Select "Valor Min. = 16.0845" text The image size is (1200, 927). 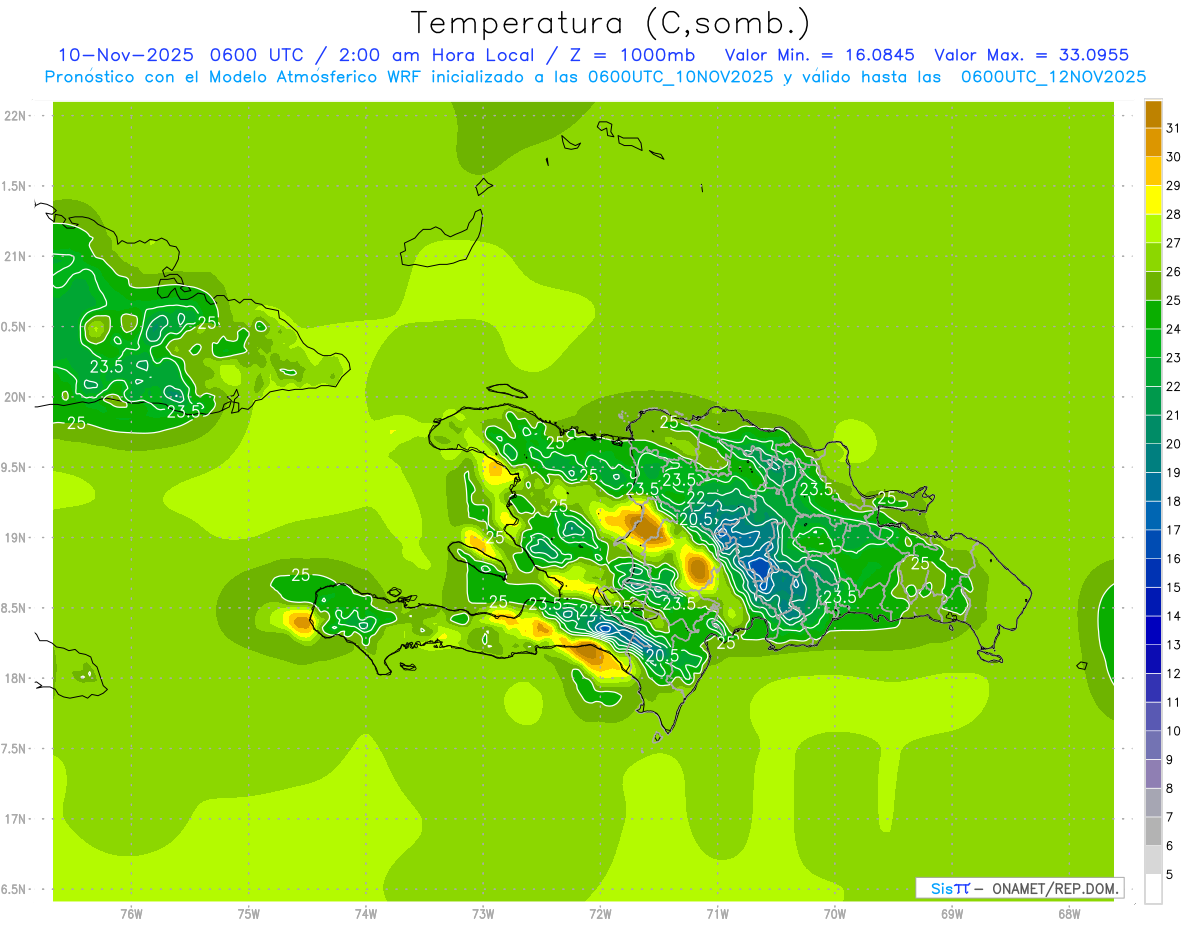819,55
